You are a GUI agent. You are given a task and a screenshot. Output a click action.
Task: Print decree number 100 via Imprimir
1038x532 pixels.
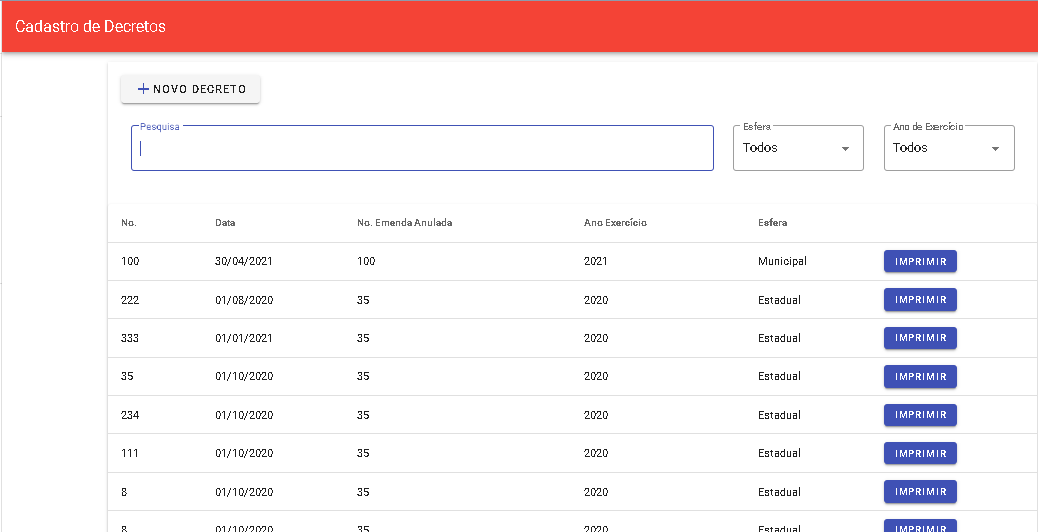click(x=920, y=261)
